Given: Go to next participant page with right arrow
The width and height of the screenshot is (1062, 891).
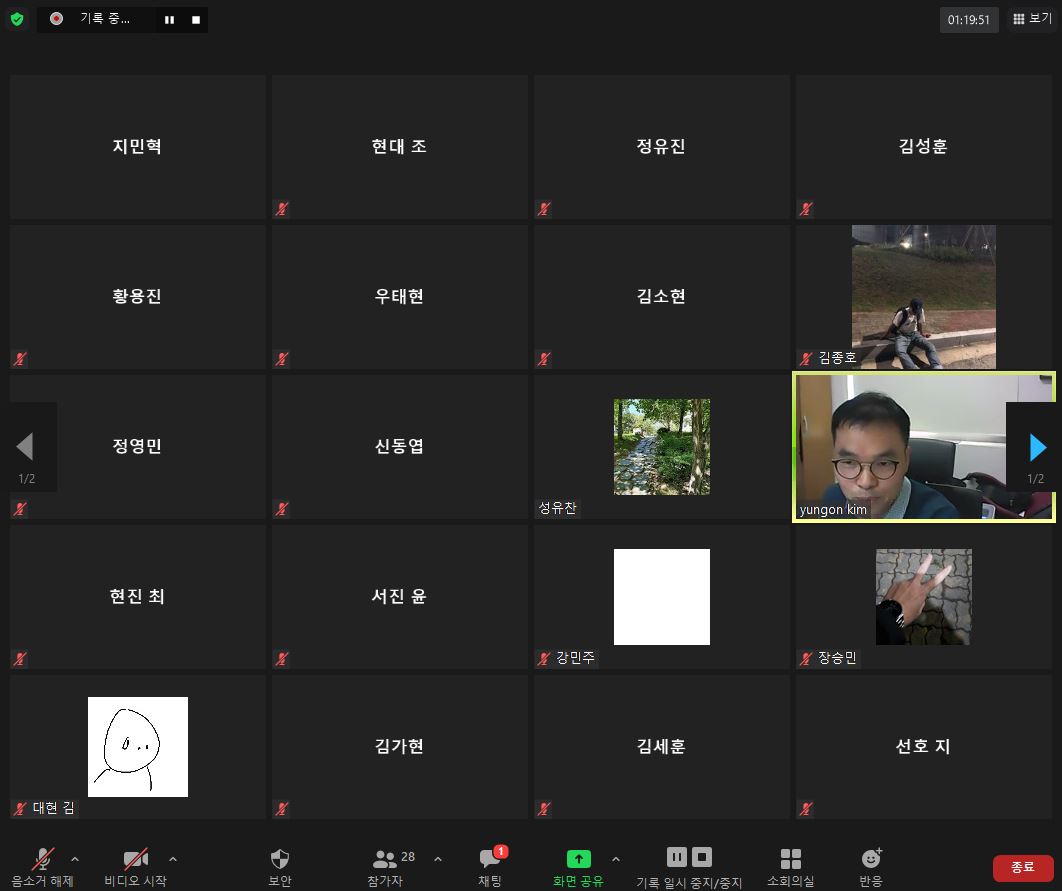Looking at the screenshot, I should click(x=1037, y=447).
